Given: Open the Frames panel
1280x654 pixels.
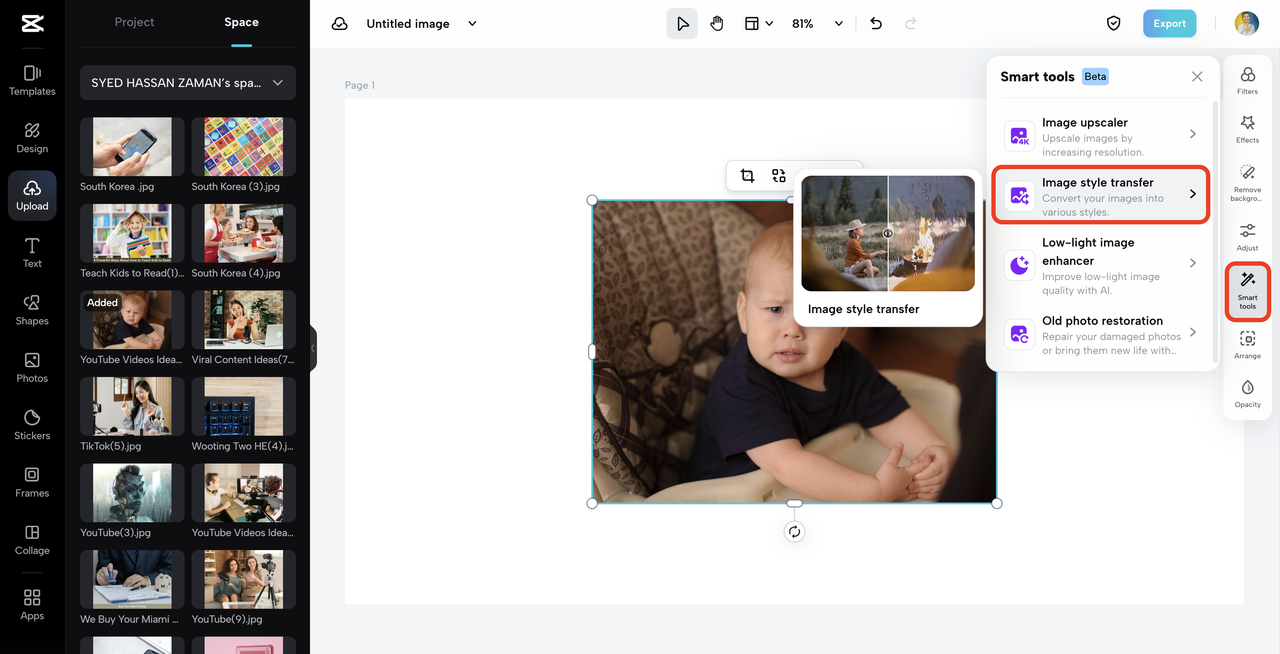Looking at the screenshot, I should pyautogui.click(x=32, y=482).
